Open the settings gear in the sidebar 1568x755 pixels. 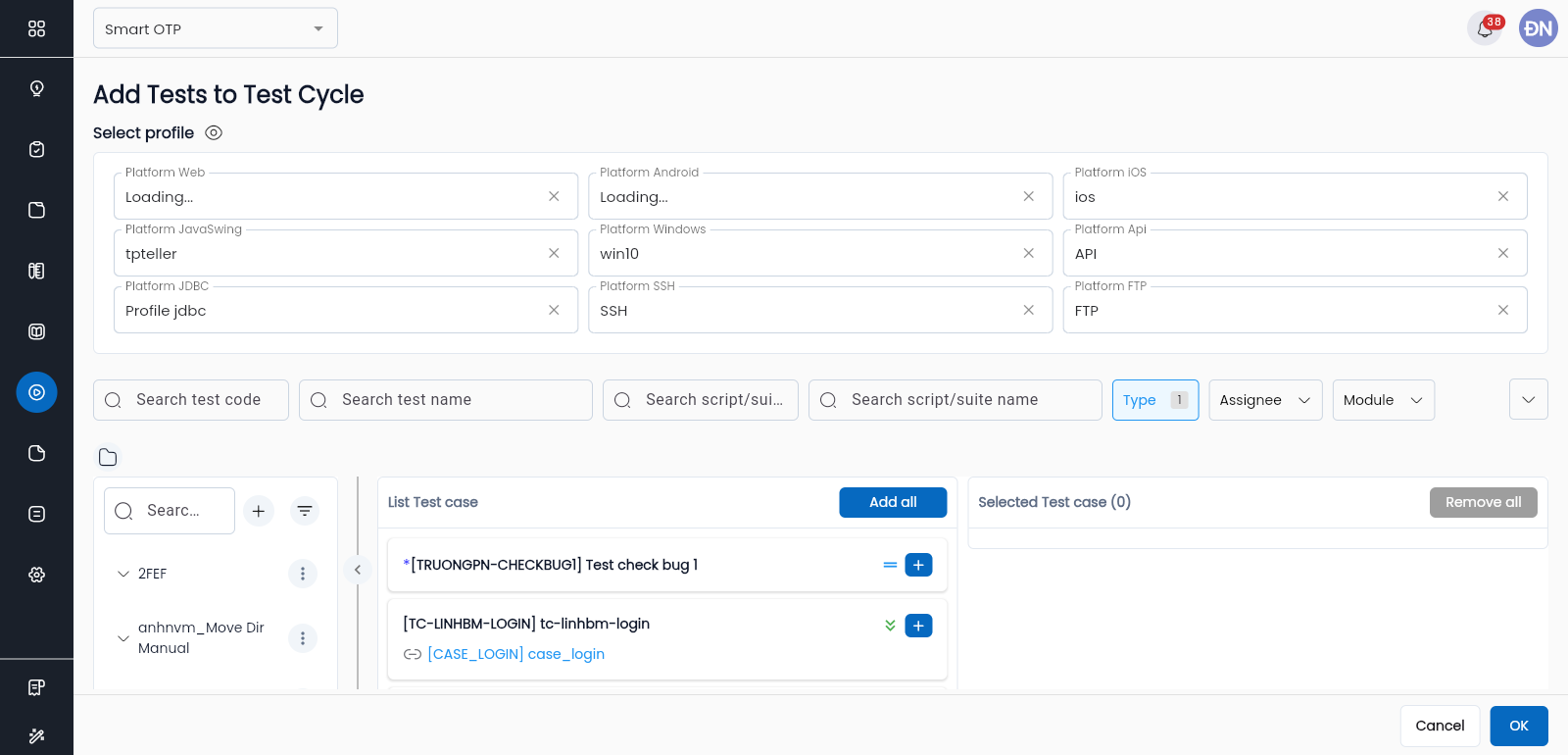click(37, 575)
